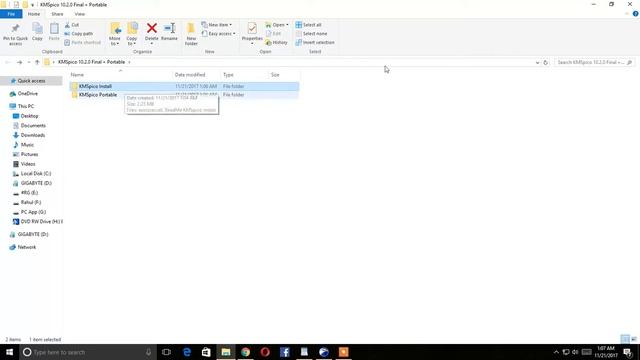640x360 pixels.
Task: Switch to the Share ribbon tab
Action: pos(57,14)
